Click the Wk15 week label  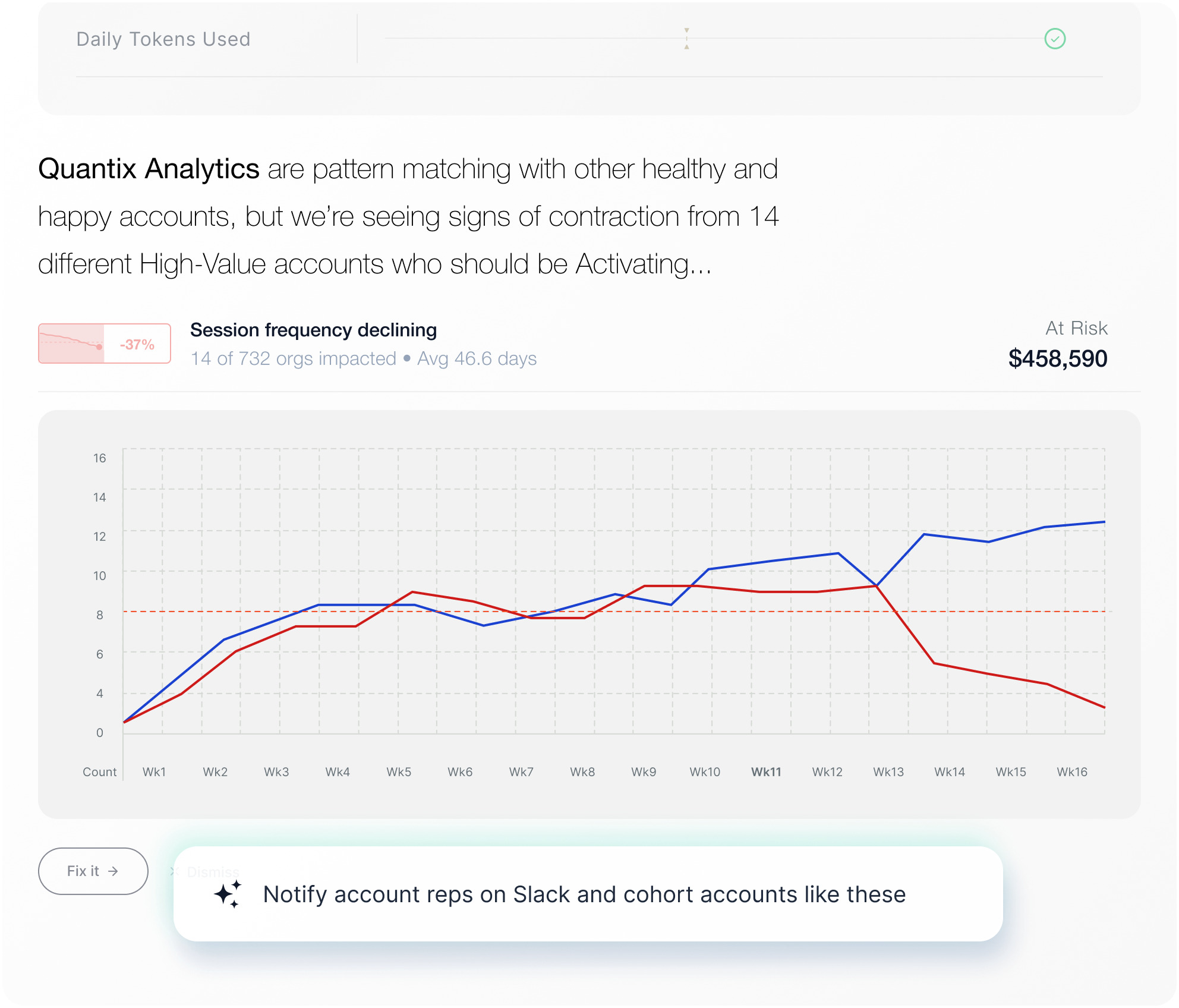(x=1011, y=772)
